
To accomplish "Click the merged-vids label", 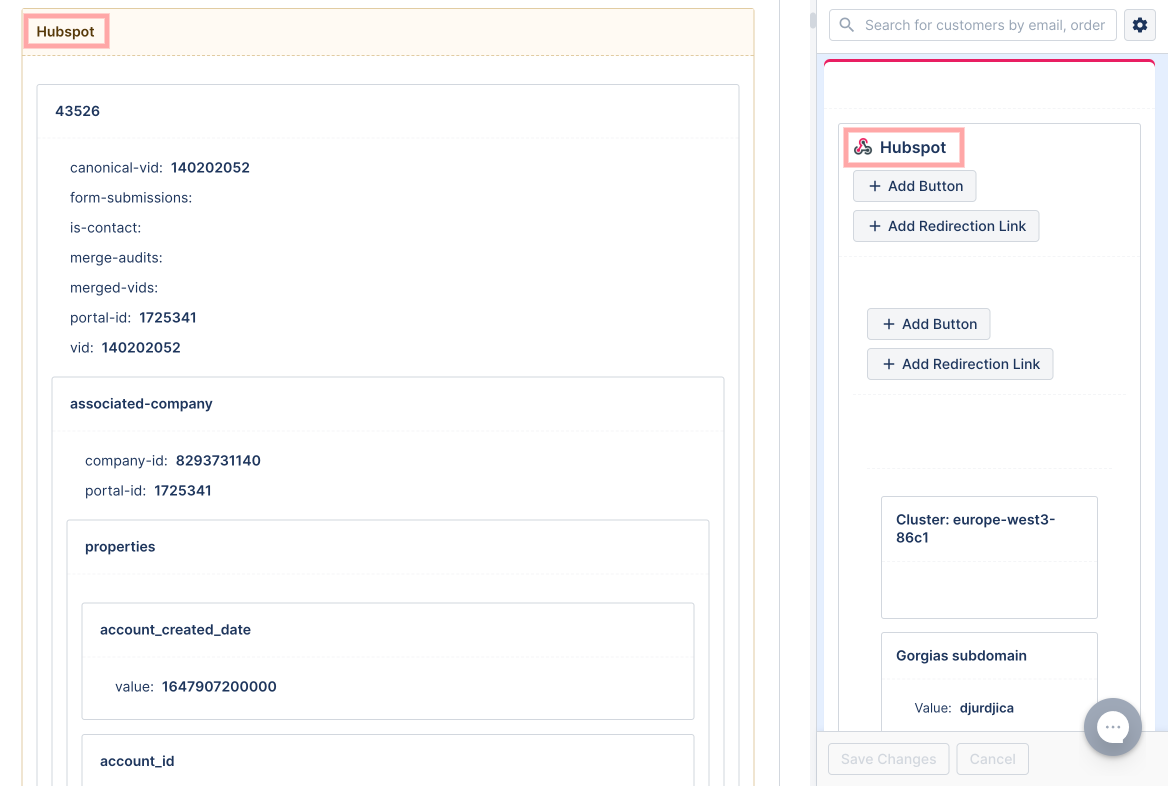I will 114,288.
